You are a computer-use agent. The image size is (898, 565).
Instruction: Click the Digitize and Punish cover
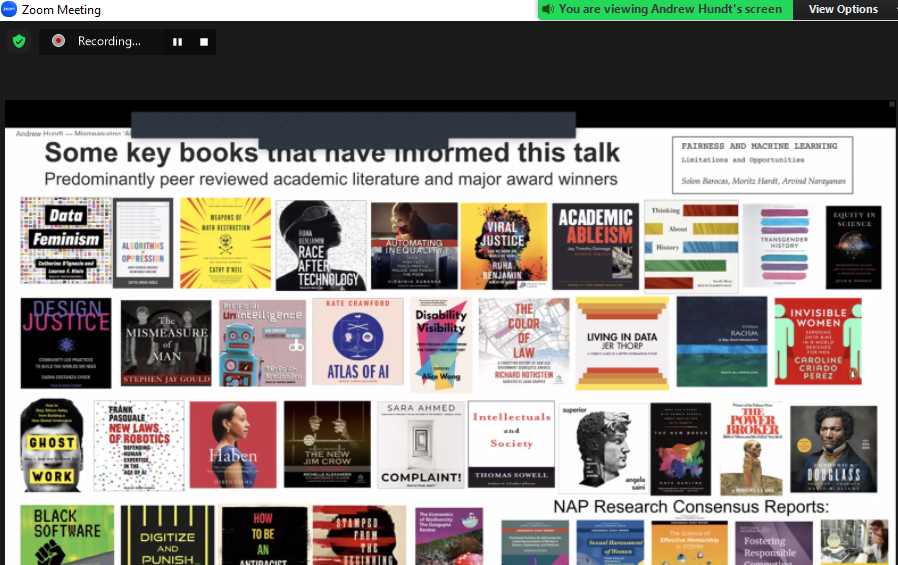[168, 535]
